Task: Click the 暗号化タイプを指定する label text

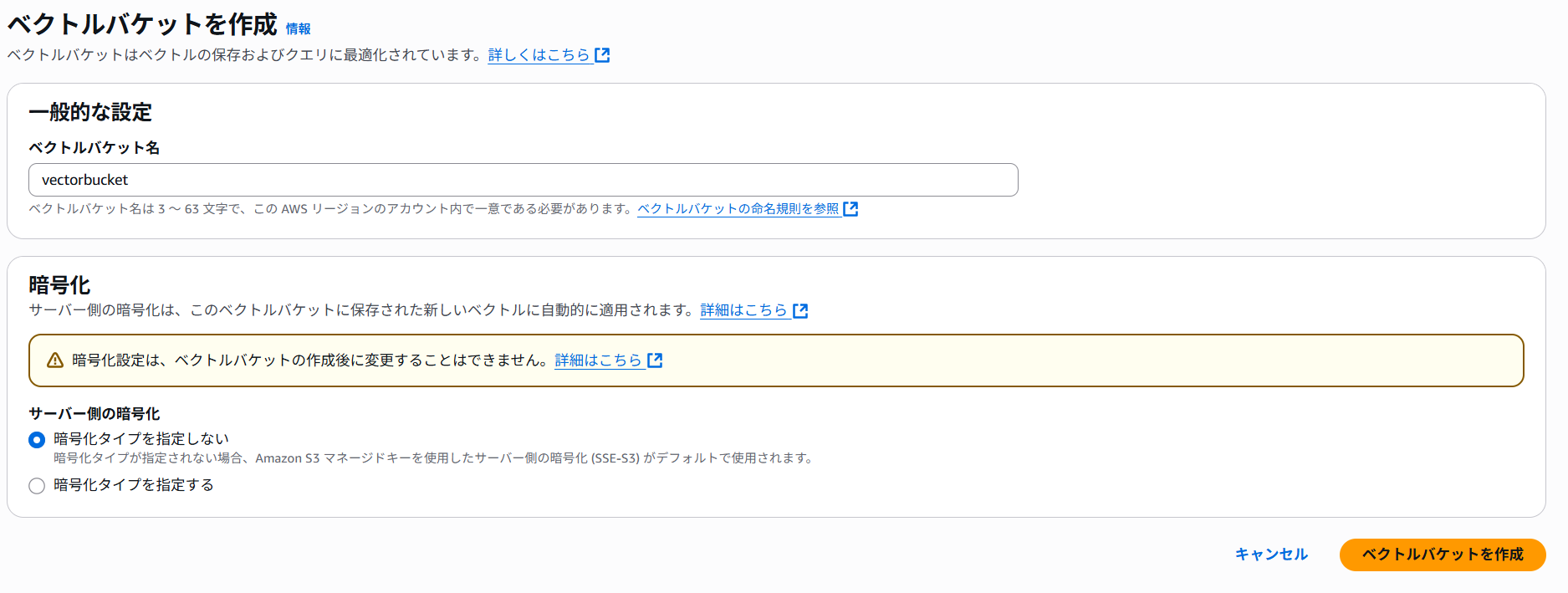Action: [x=134, y=485]
